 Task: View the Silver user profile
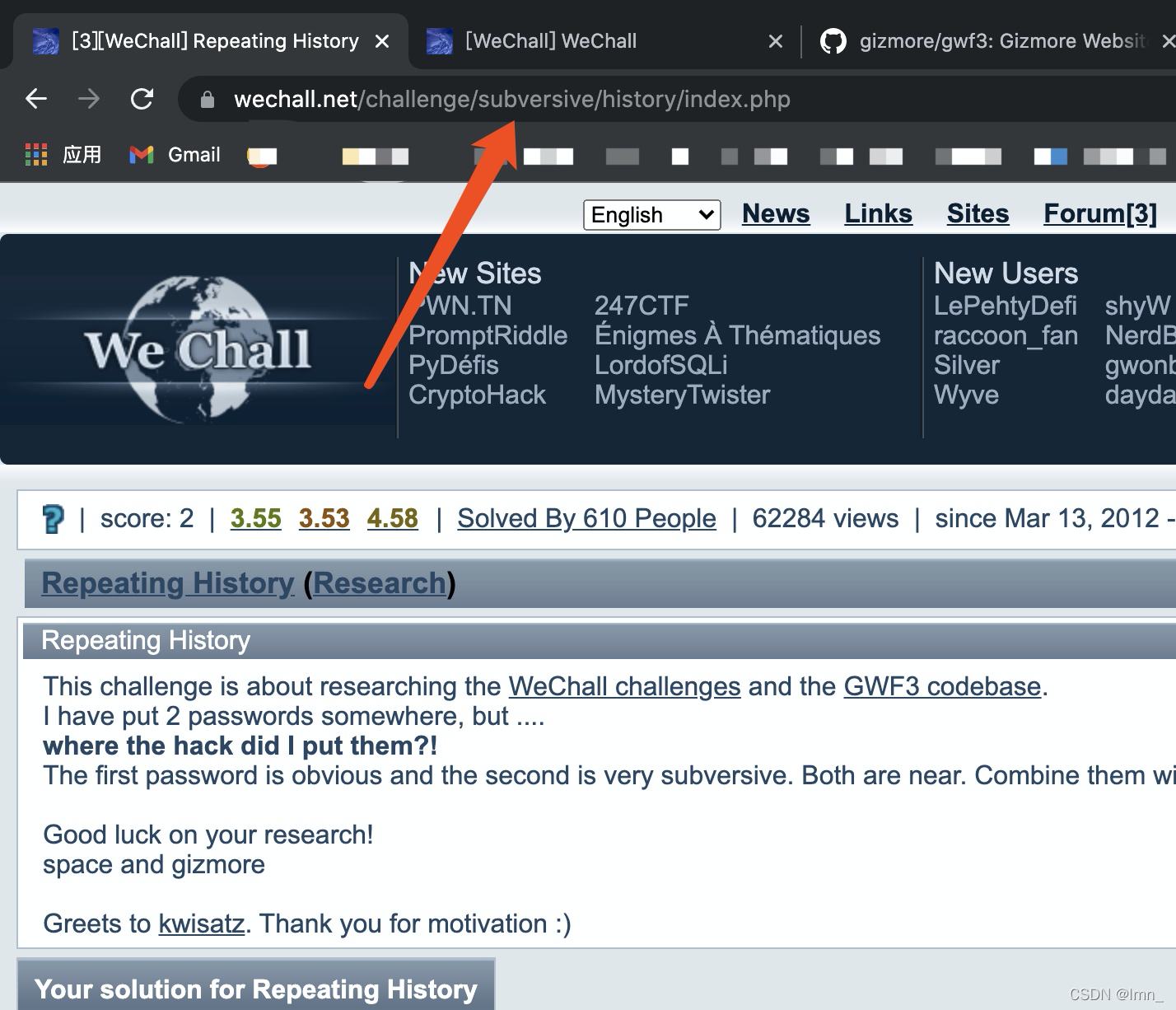click(966, 365)
